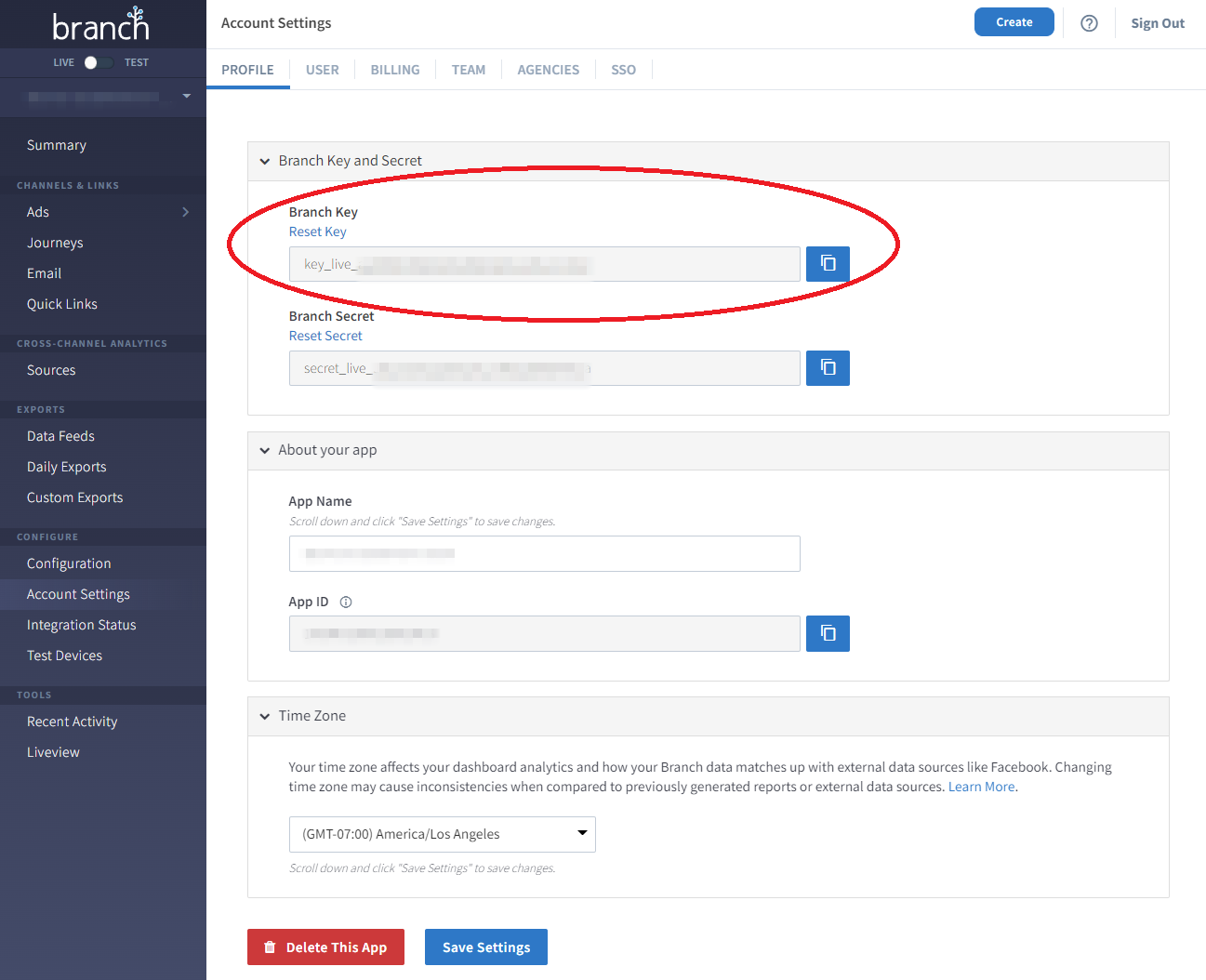Click the Create button
Viewport: 1206px width, 980px height.
click(x=1014, y=22)
